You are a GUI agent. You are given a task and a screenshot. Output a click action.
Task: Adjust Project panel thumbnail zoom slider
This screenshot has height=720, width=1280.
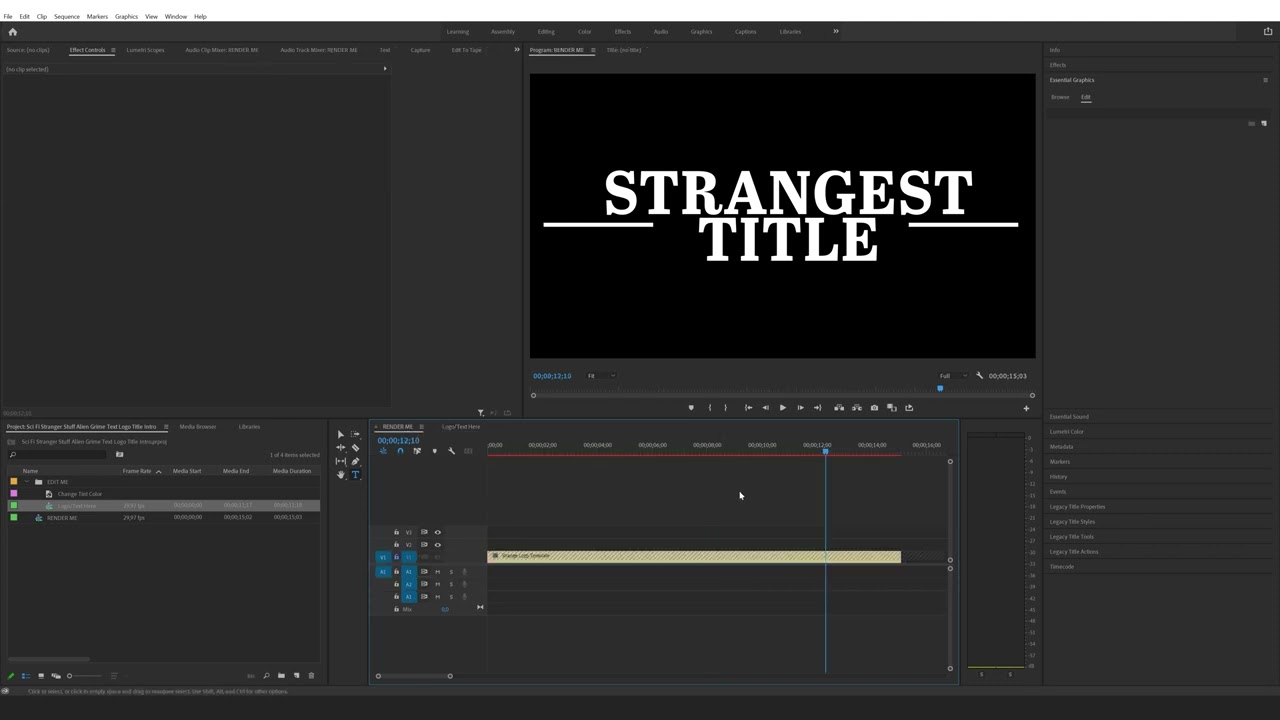[x=69, y=676]
